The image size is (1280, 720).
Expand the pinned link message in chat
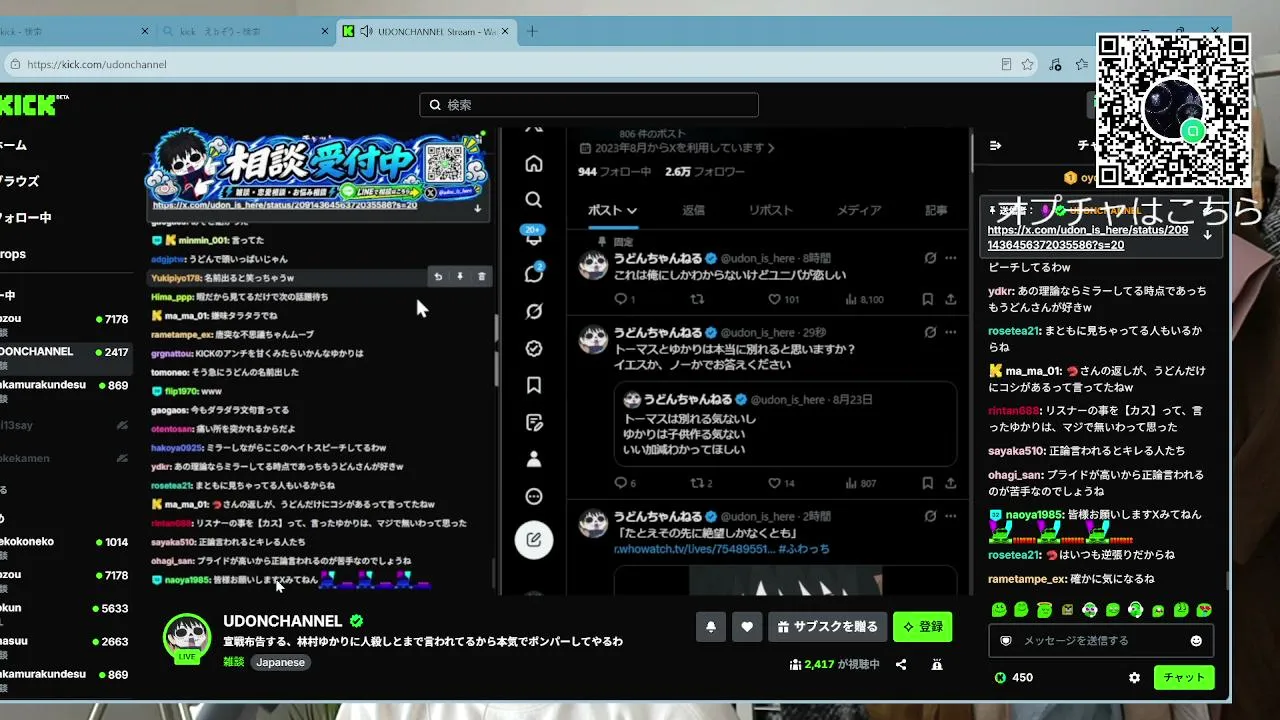tap(1207, 235)
